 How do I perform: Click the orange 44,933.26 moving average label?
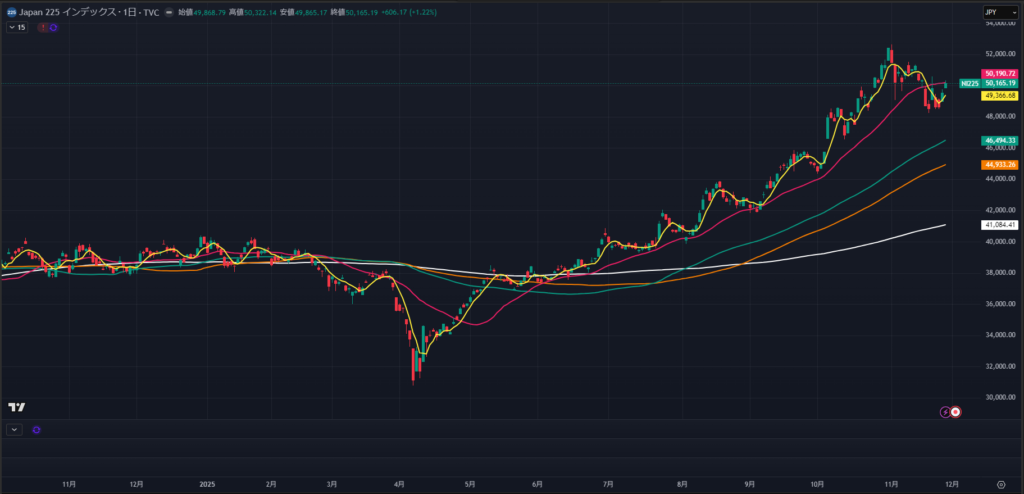[x=1000, y=164]
